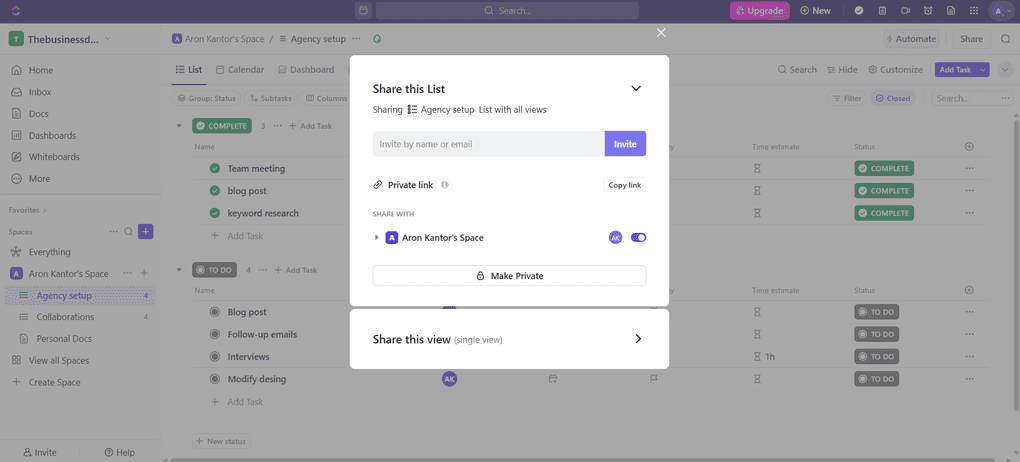Click More in the sidebar
The width and height of the screenshot is (1020, 462).
(x=39, y=178)
